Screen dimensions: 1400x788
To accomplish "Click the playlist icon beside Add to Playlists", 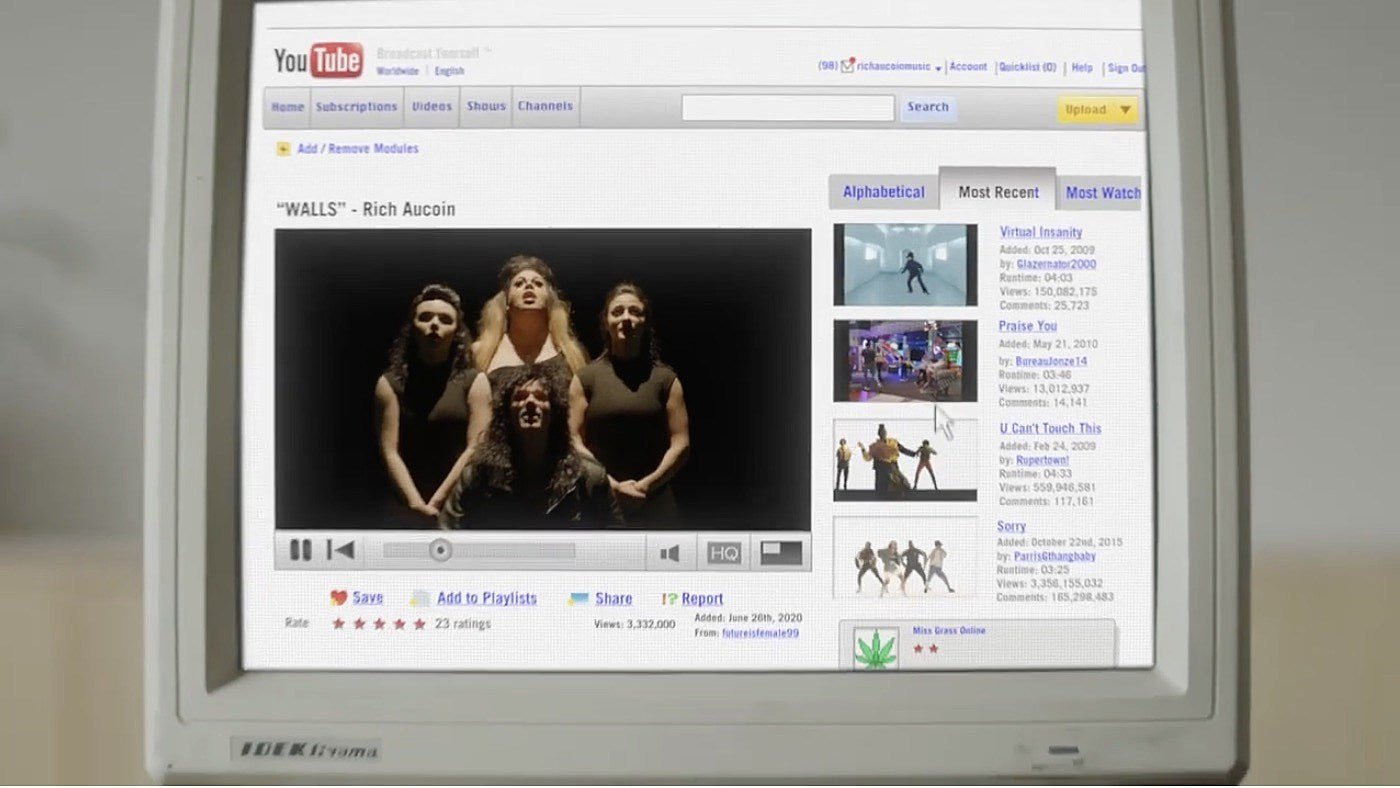I will point(421,598).
